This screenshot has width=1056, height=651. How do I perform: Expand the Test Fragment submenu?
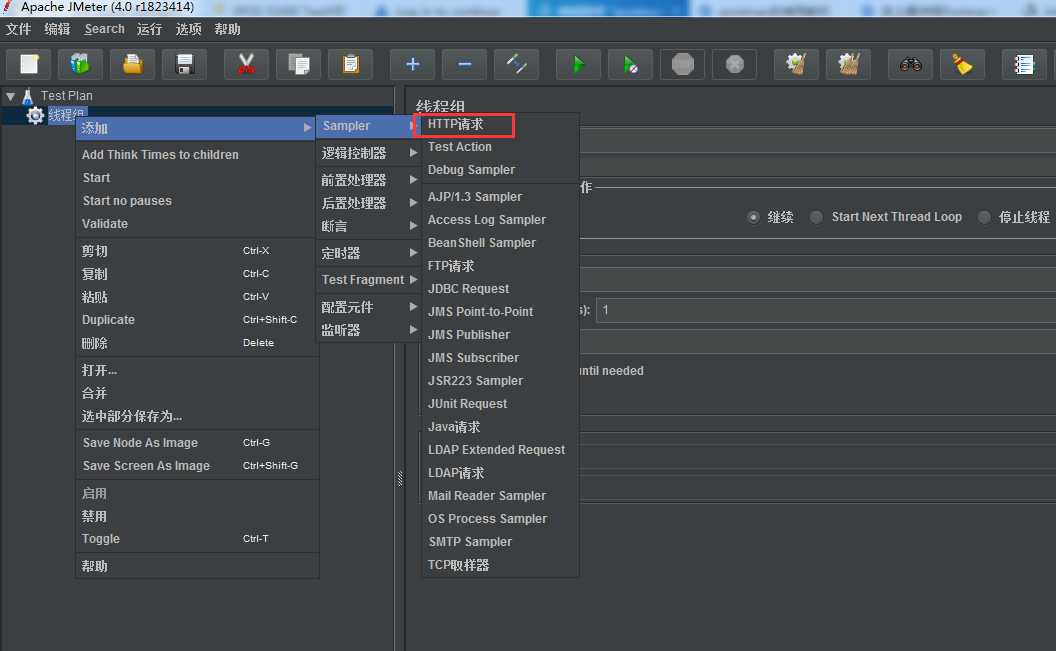[368, 279]
